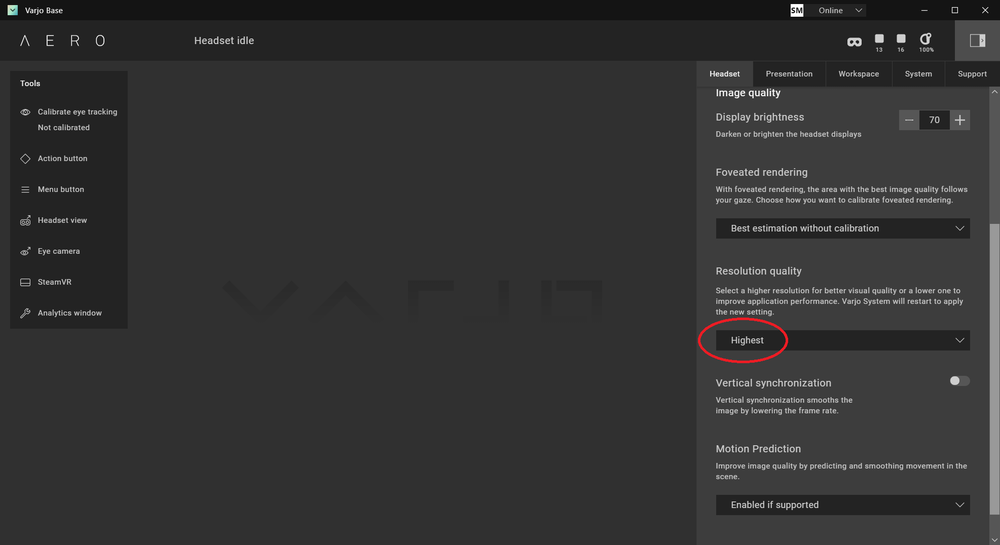Viewport: 1000px width, 545px height.
Task: Switch to the Workspace tab
Action: click(x=858, y=74)
